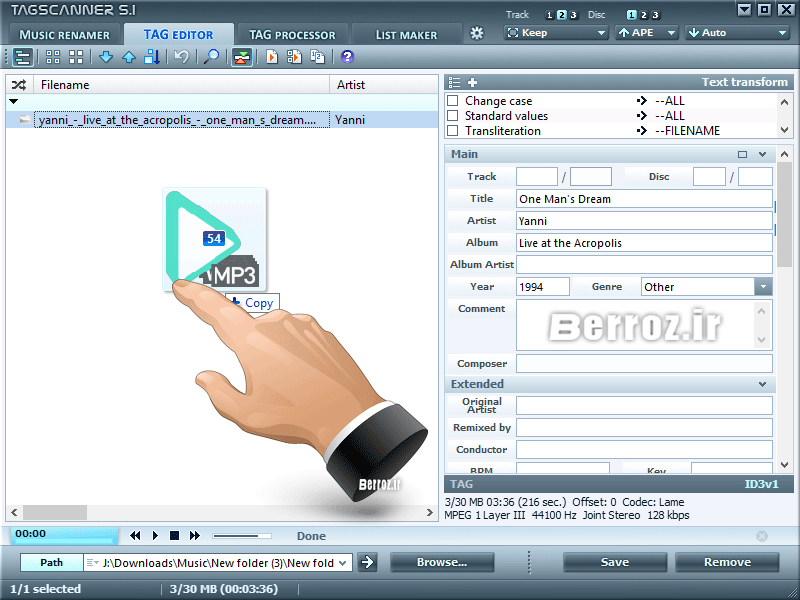Click the playback time progress bar
This screenshot has width=800, height=600.
64,535
